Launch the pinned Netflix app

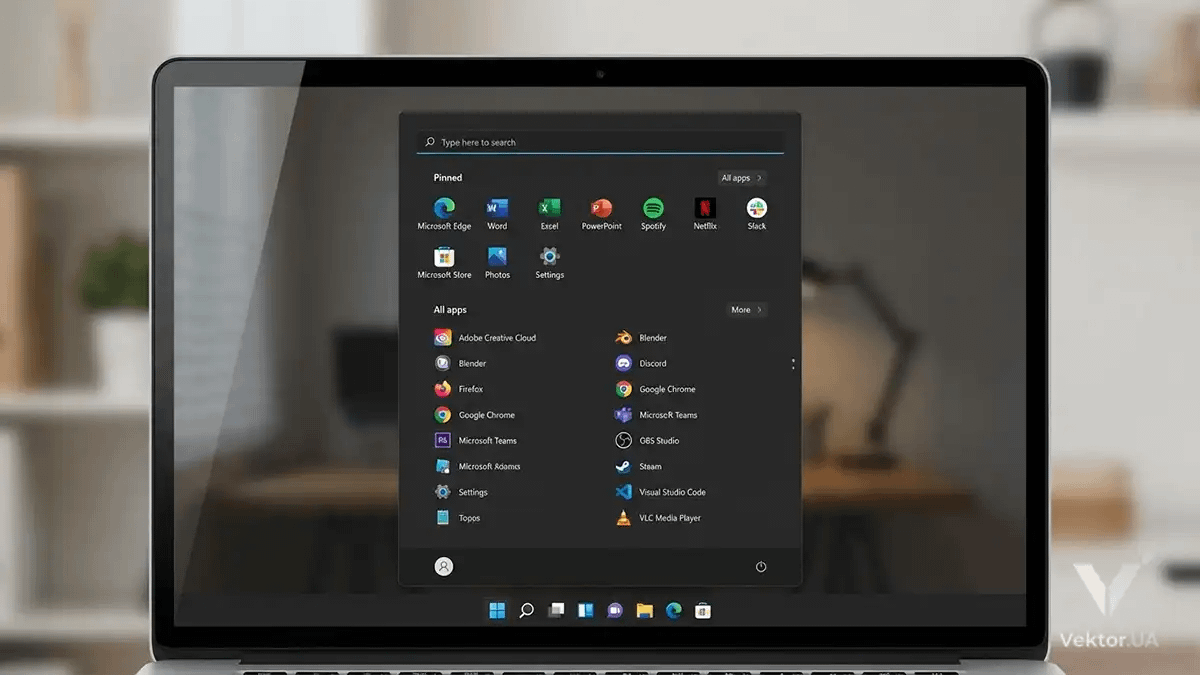705,209
